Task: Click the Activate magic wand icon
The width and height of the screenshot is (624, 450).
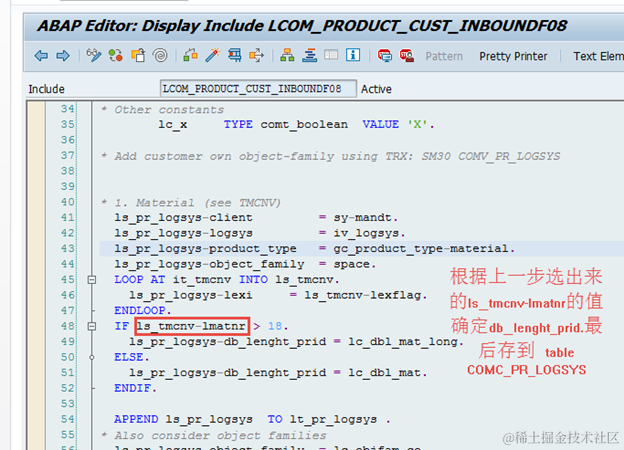Action: click(x=213, y=55)
